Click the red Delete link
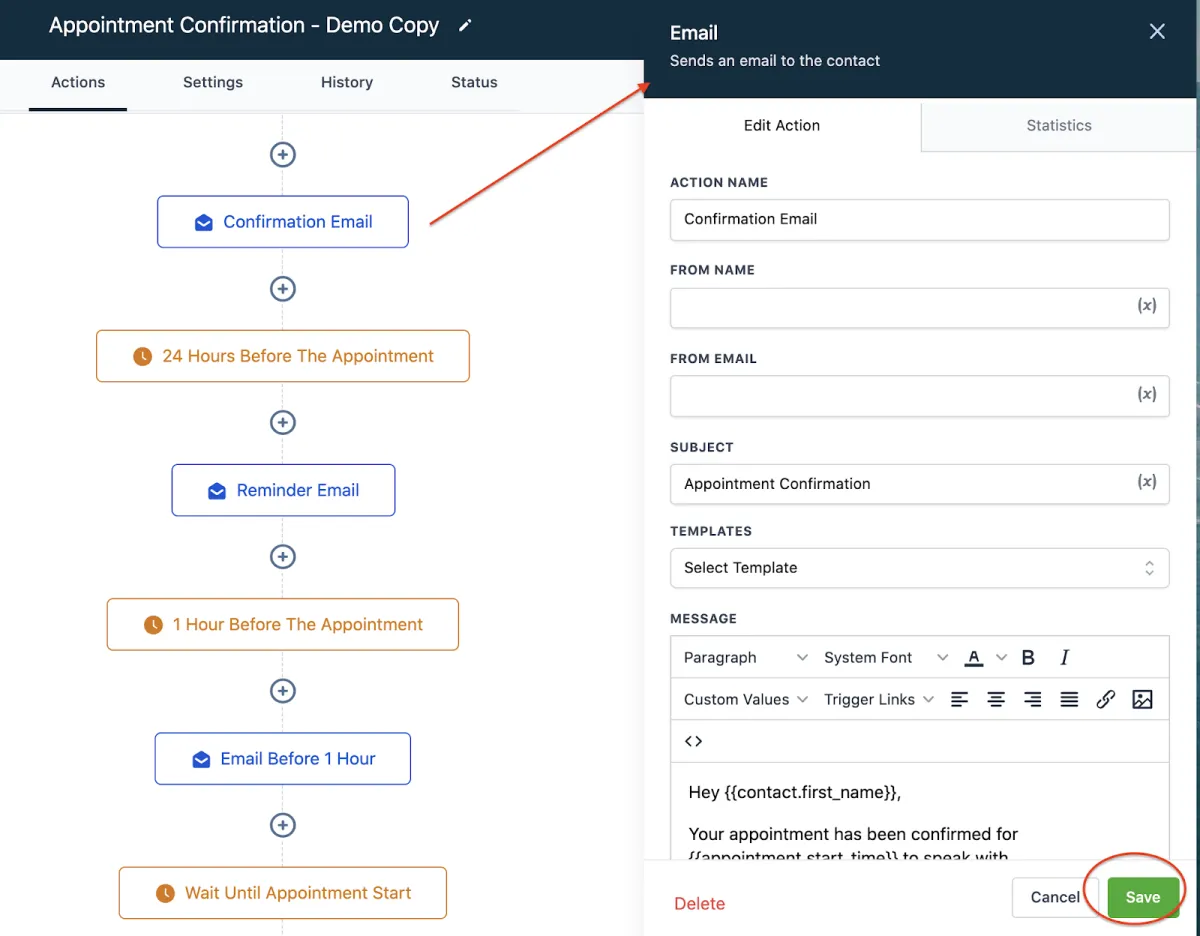 tap(699, 904)
